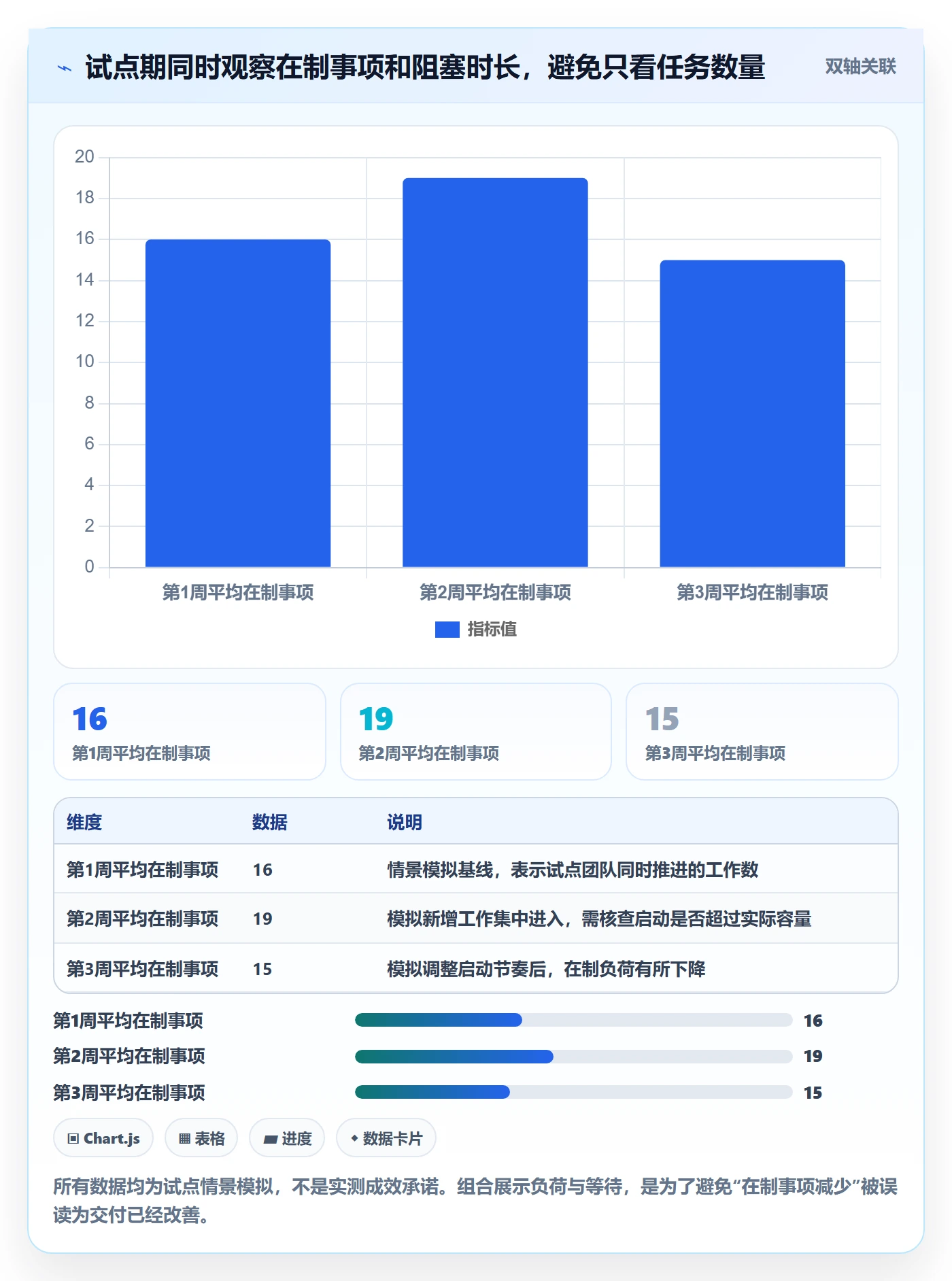
Task: Click the description starting with 模拟新增工作集中进入
Action: (x=599, y=919)
